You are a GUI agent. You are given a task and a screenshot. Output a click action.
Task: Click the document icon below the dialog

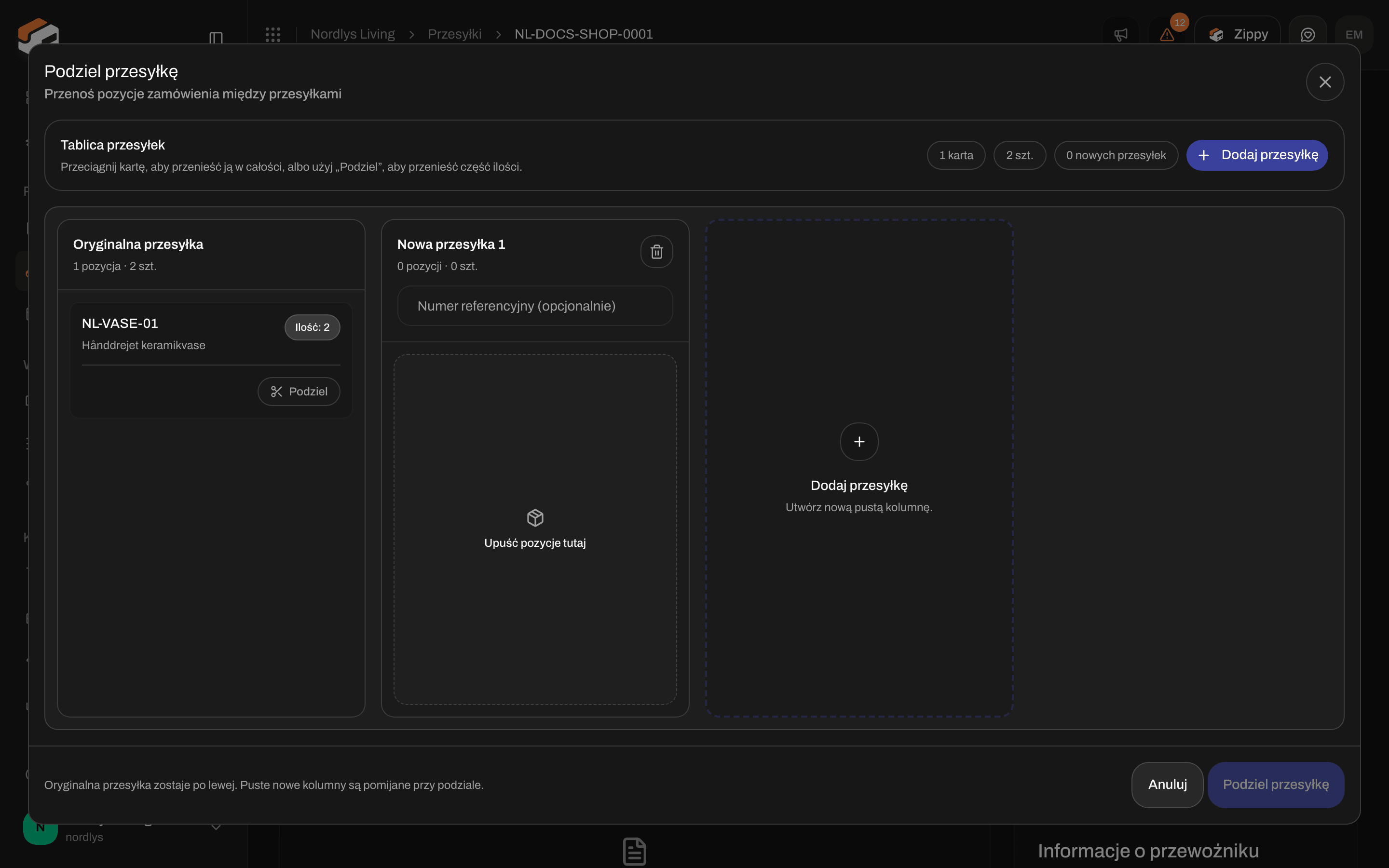pos(634,851)
